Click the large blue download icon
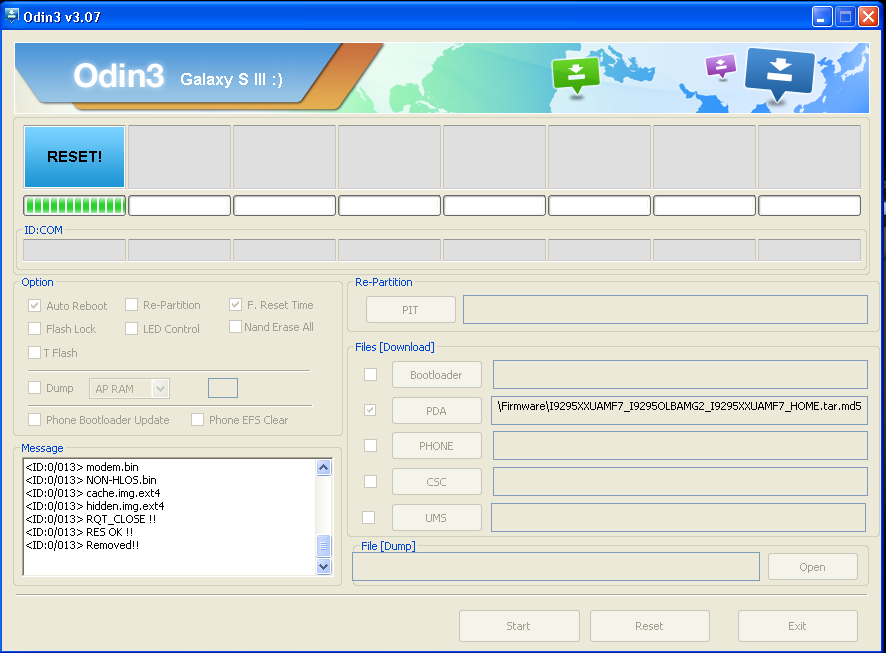Image resolution: width=886 pixels, height=653 pixels. click(781, 72)
